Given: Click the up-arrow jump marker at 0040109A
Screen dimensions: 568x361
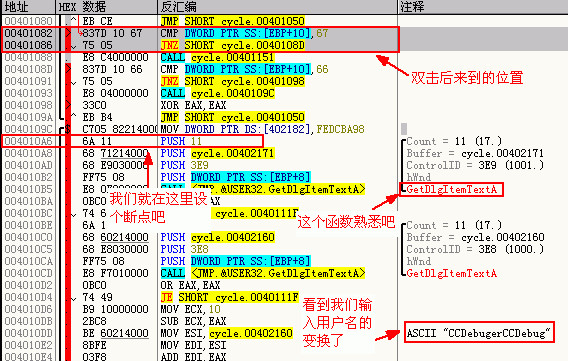Looking at the screenshot, I should coord(74,116).
